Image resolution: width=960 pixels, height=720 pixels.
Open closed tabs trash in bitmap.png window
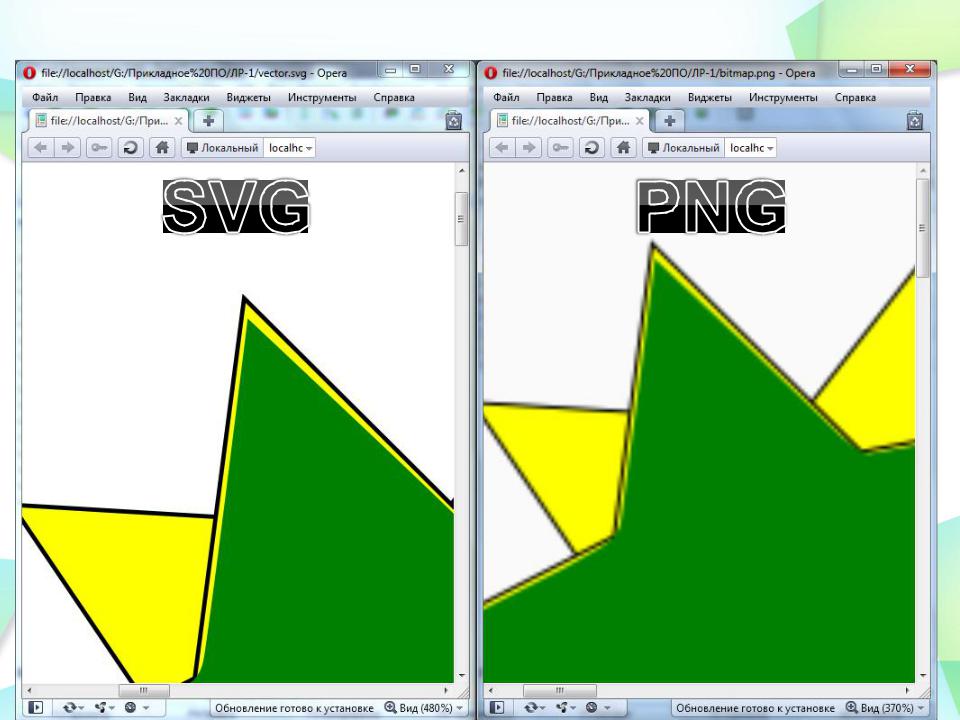(x=915, y=121)
